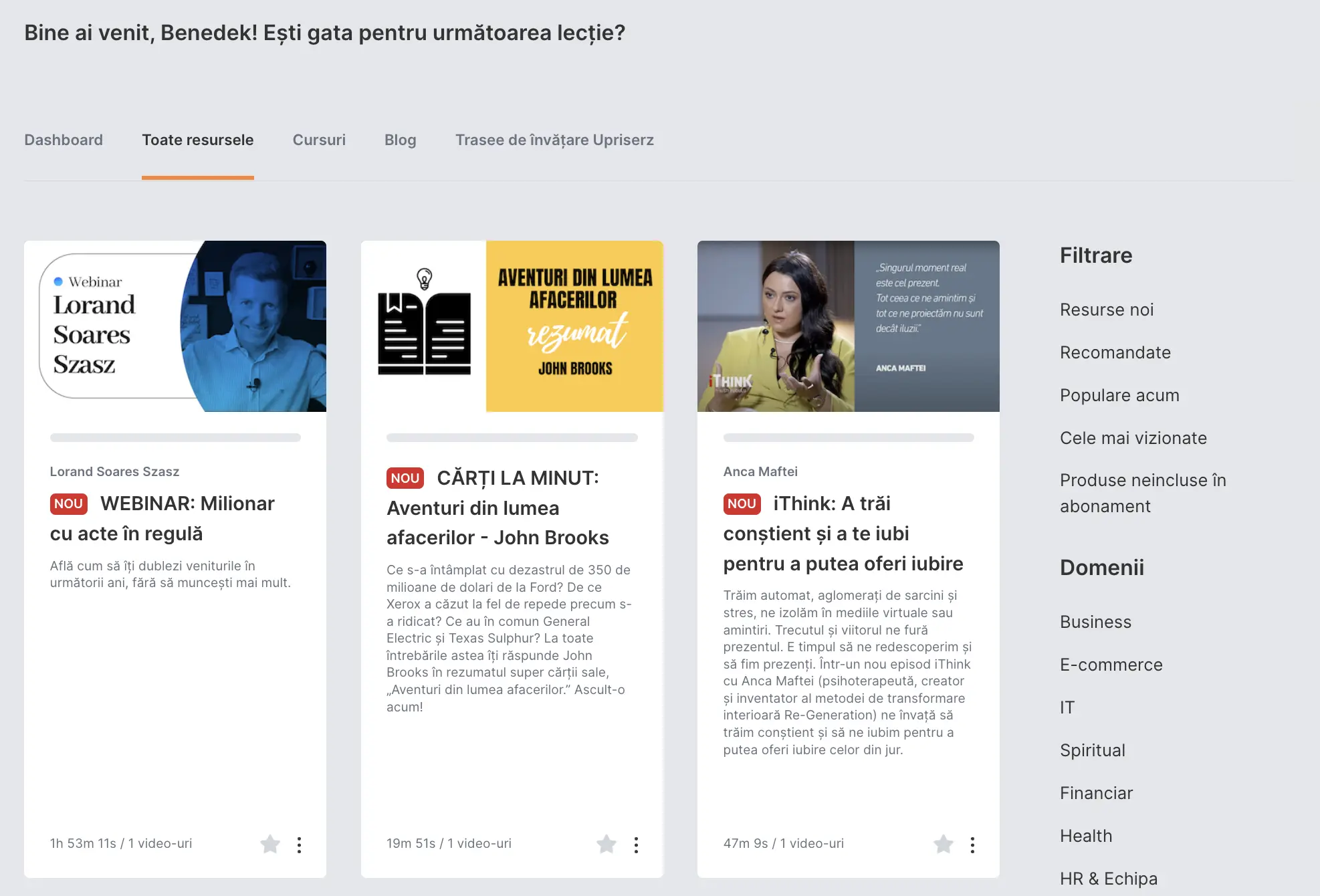Filter by Recomandate resources
Viewport: 1320px width, 896px height.
click(x=1115, y=352)
